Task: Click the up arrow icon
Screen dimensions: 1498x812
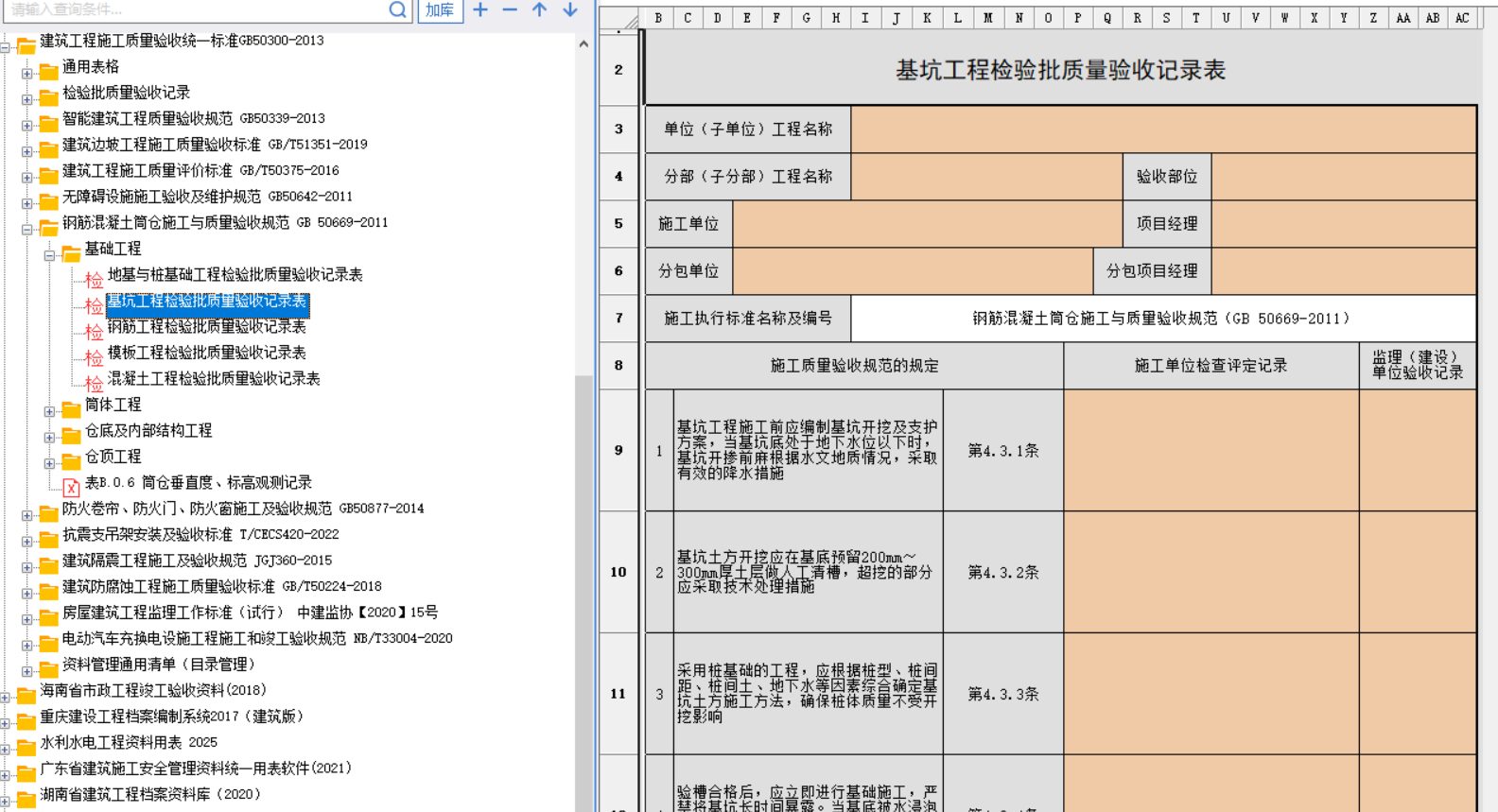Action: coord(539,9)
